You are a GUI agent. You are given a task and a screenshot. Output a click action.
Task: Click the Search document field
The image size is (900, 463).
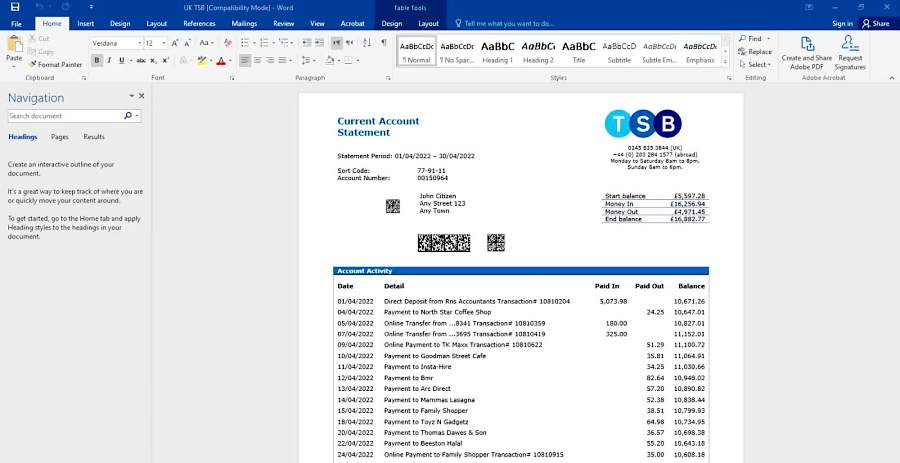click(x=70, y=116)
